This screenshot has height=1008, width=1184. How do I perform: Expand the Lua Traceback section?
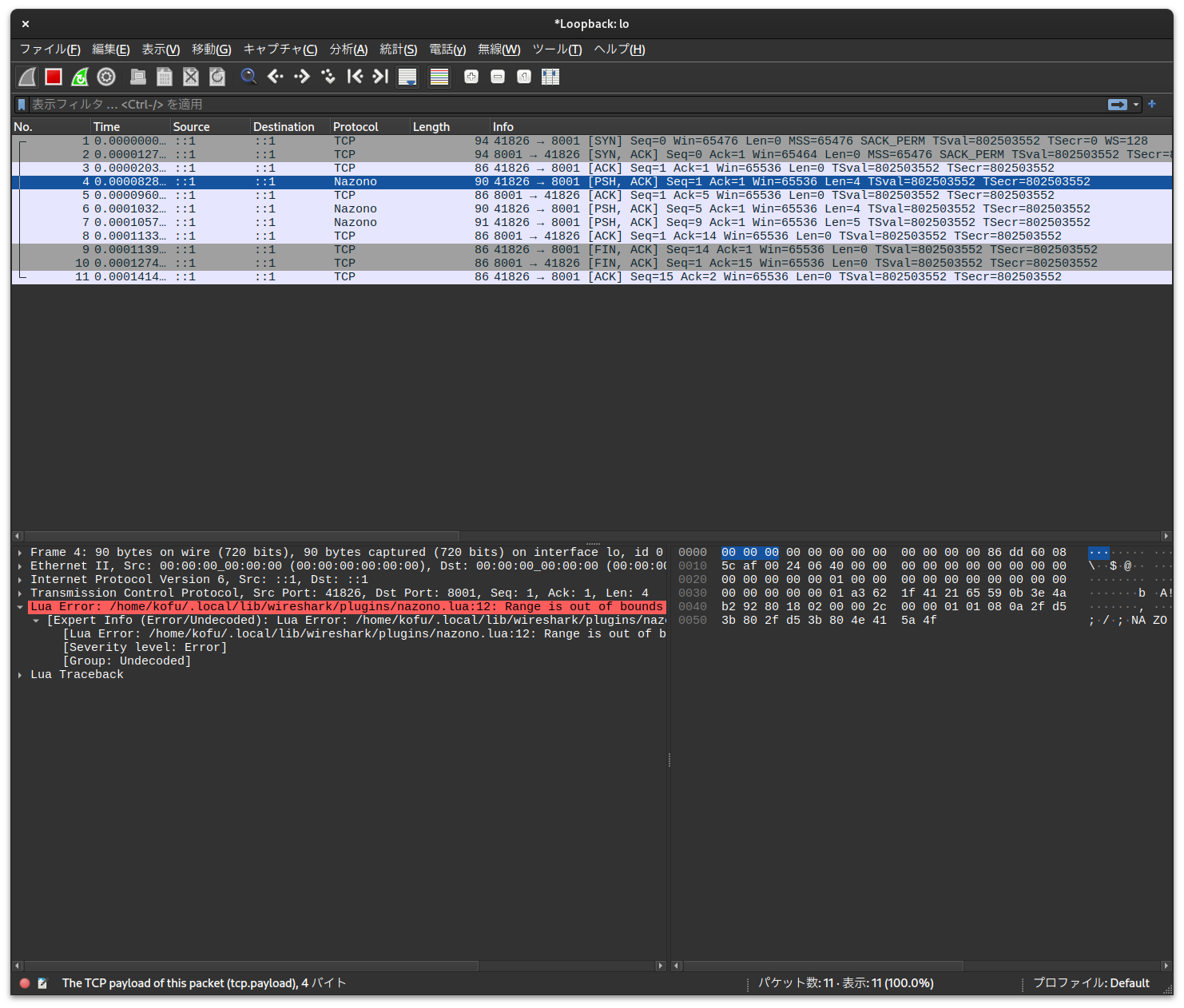point(20,675)
